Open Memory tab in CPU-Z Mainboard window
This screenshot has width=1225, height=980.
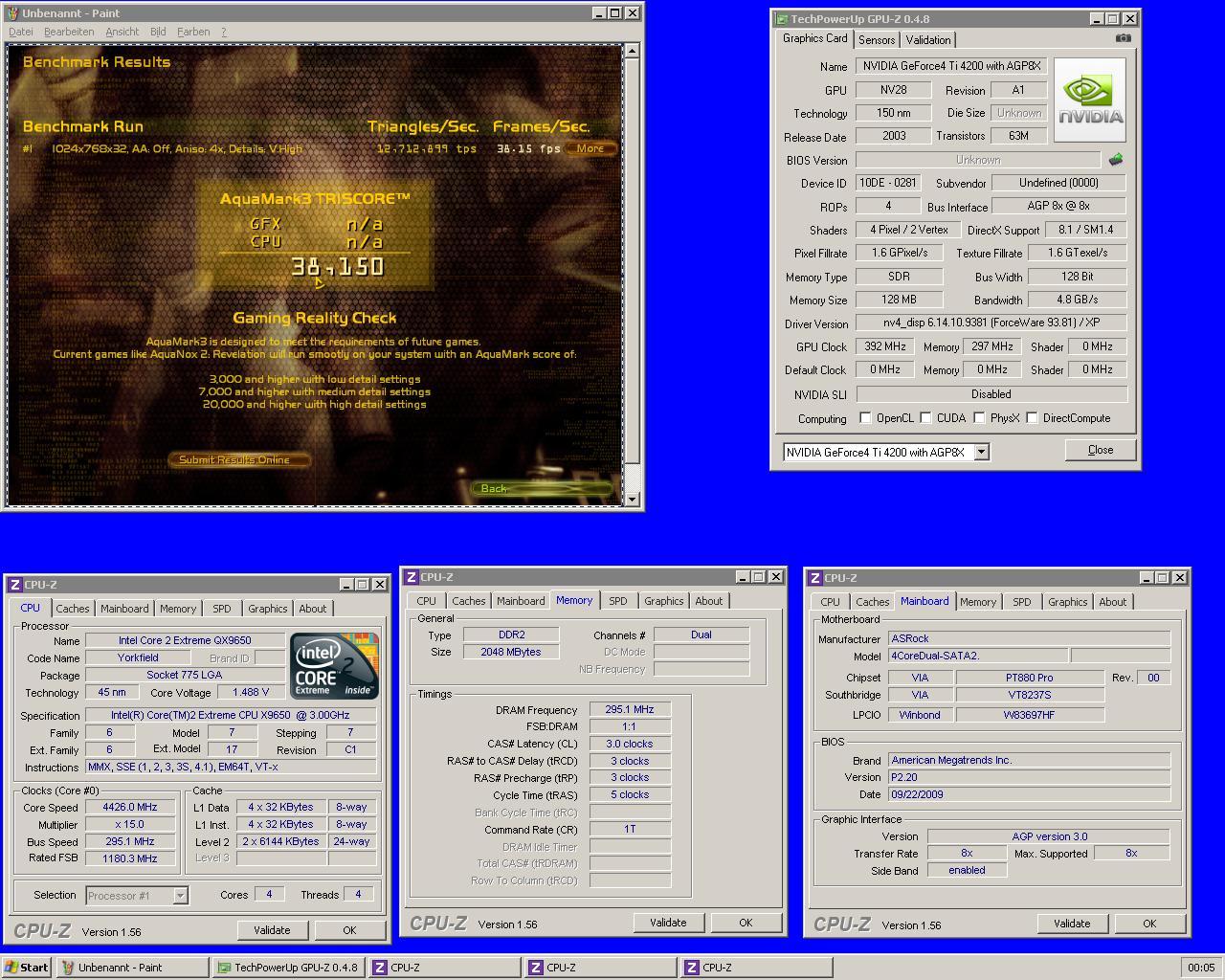[978, 602]
